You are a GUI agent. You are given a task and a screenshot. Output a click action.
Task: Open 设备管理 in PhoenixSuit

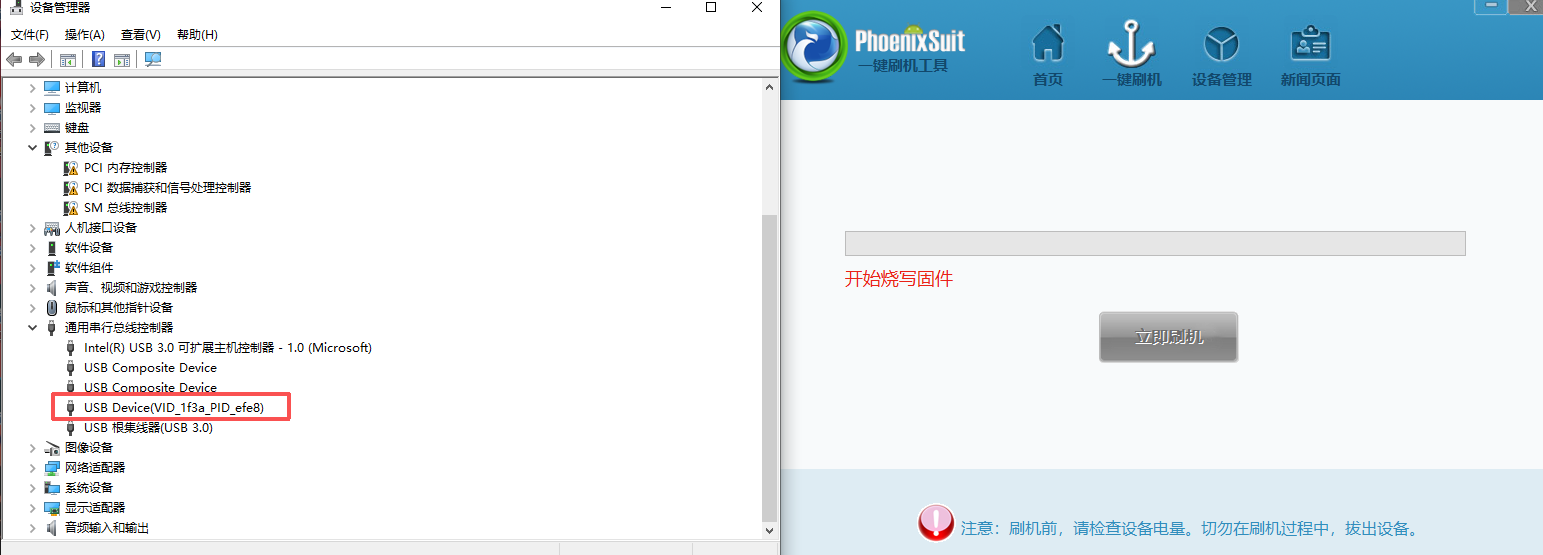(x=1221, y=55)
